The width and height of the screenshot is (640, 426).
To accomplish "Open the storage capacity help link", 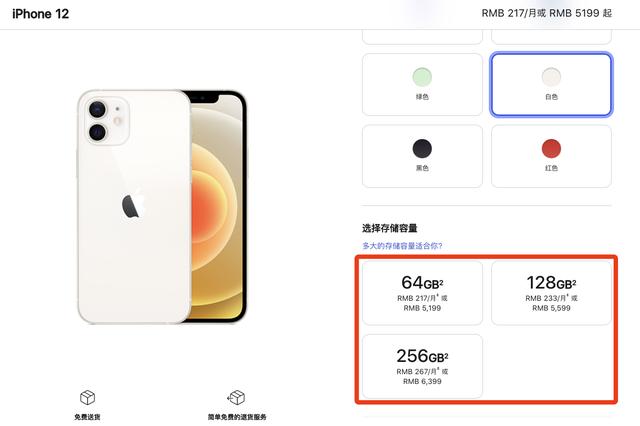I will 402,246.
